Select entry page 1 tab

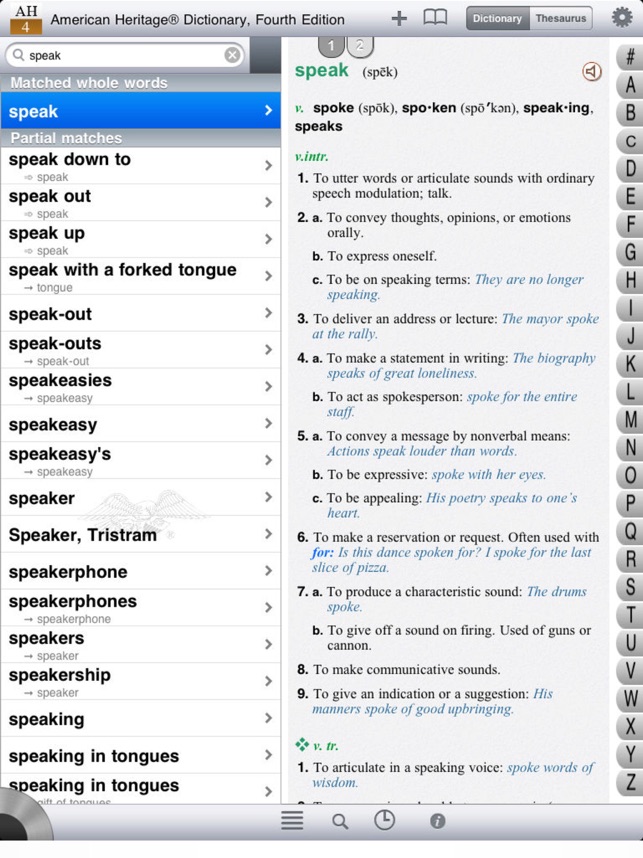[332, 46]
